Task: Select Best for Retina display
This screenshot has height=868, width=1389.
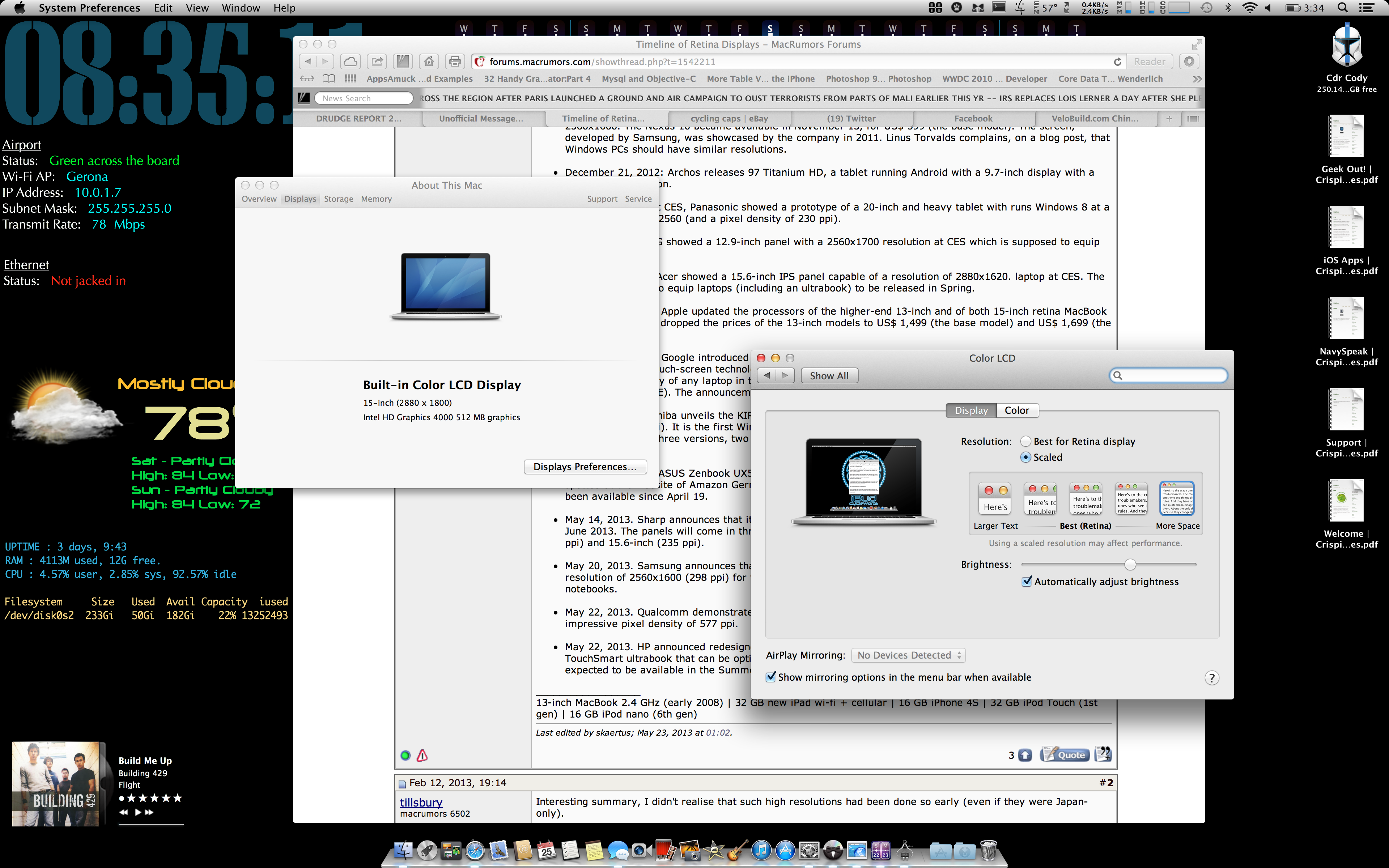Action: pyautogui.click(x=1025, y=442)
